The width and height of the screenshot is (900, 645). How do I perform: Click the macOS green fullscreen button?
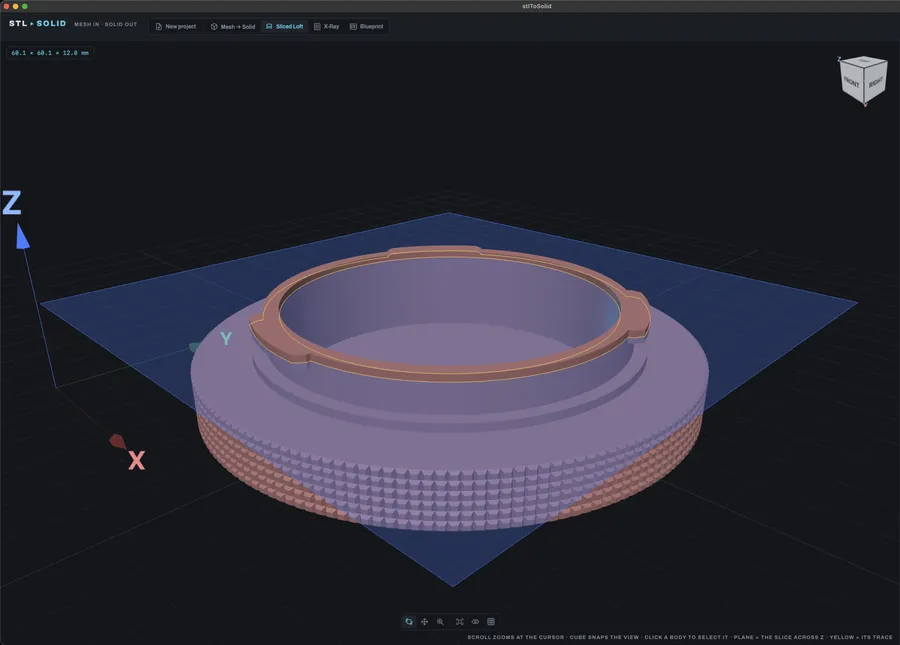tap(25, 6)
